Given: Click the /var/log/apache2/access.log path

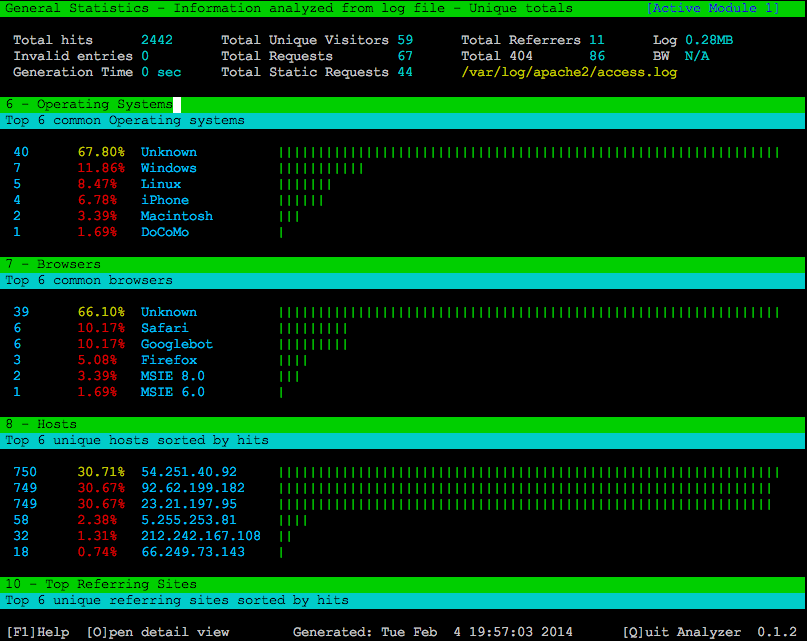Looking at the screenshot, I should pos(569,72).
